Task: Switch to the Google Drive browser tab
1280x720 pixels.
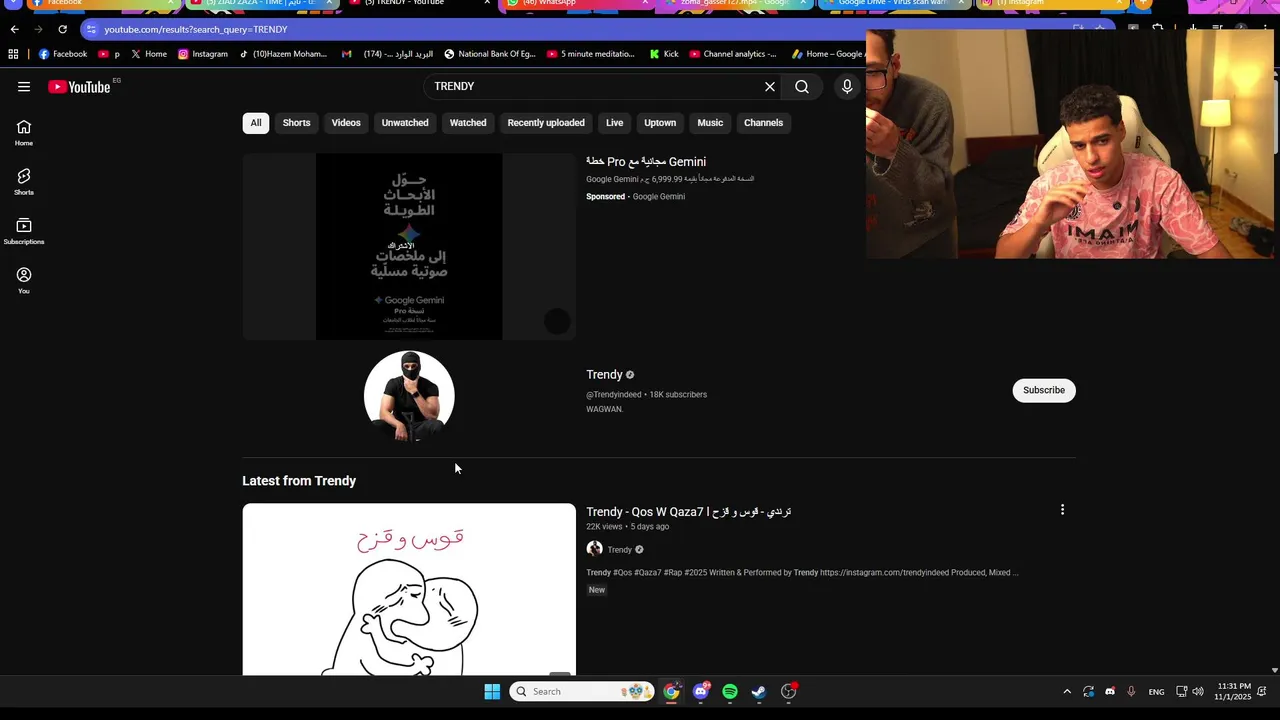Action: pyautogui.click(x=895, y=4)
